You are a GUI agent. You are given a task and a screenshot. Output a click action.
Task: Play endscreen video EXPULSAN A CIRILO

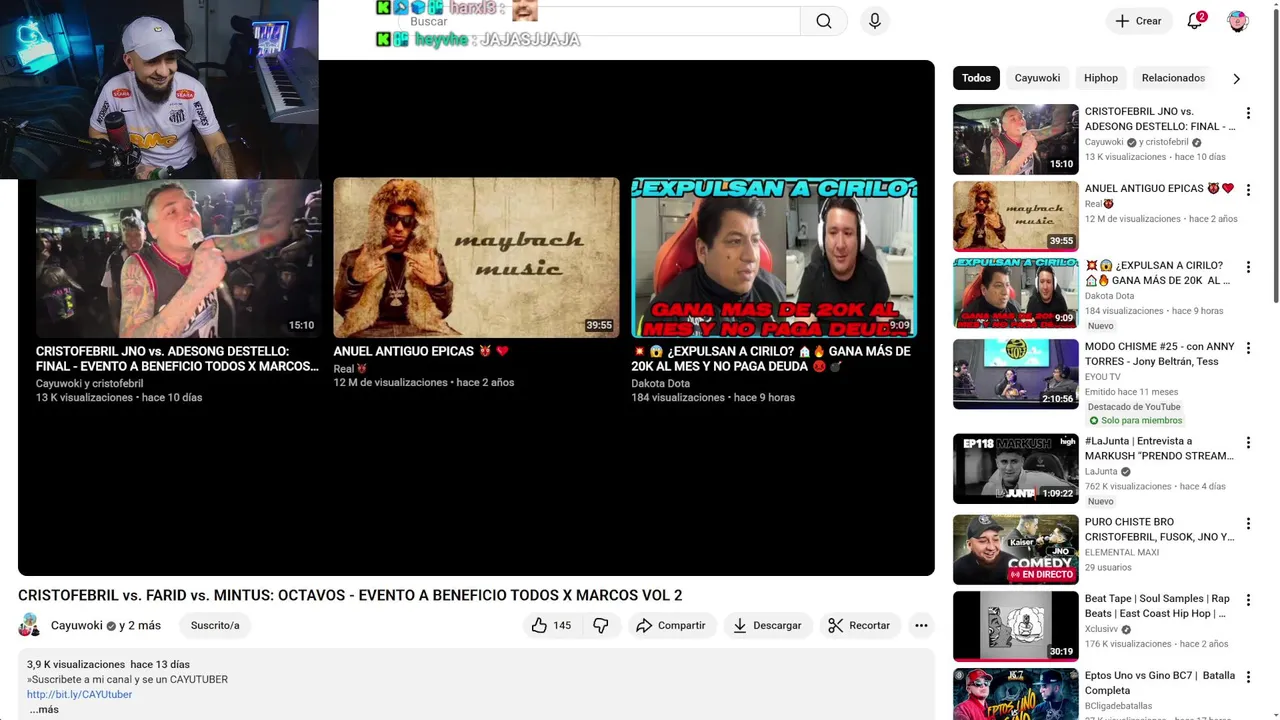pos(774,258)
